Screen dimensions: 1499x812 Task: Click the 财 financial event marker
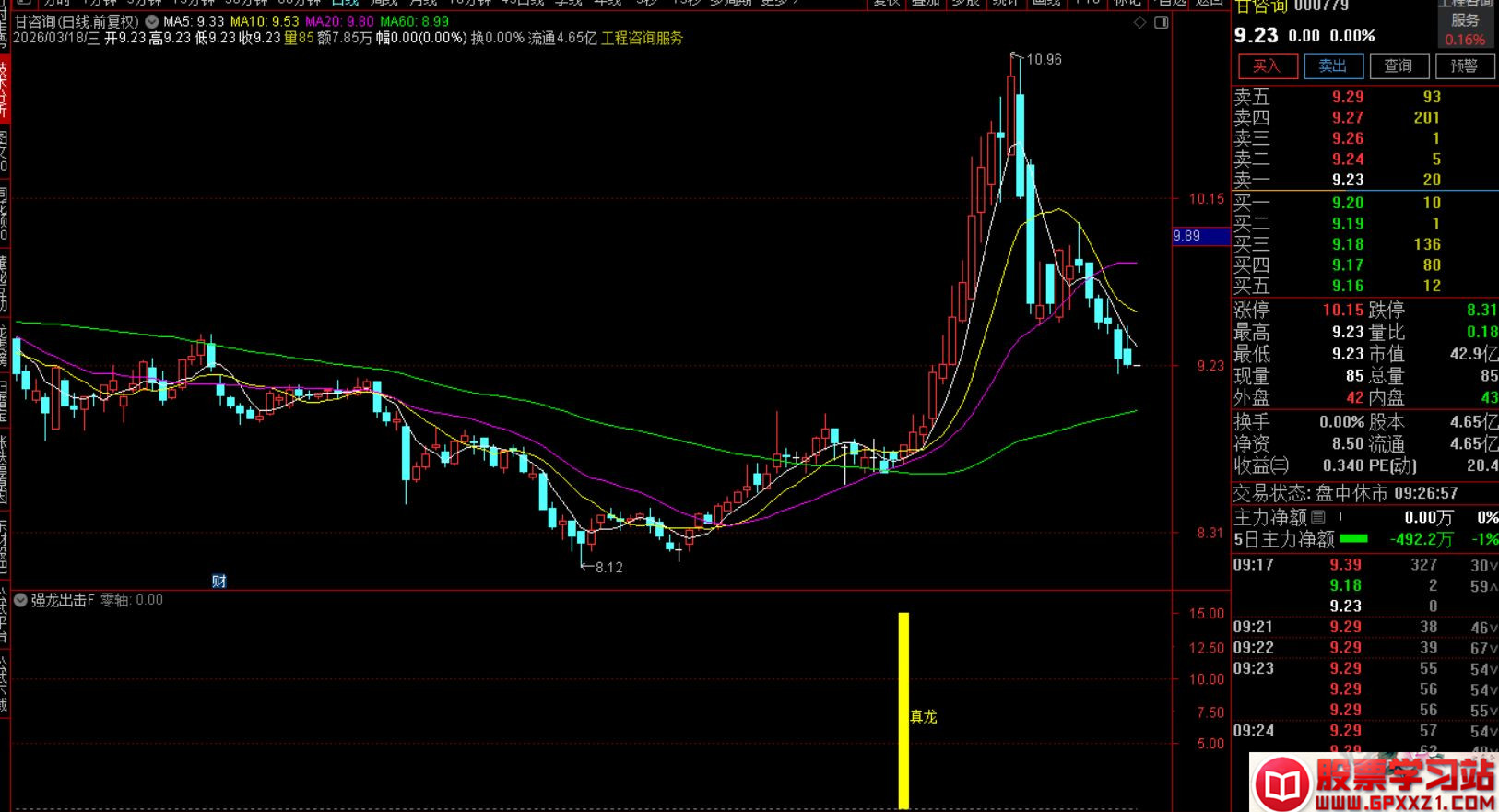[x=218, y=581]
